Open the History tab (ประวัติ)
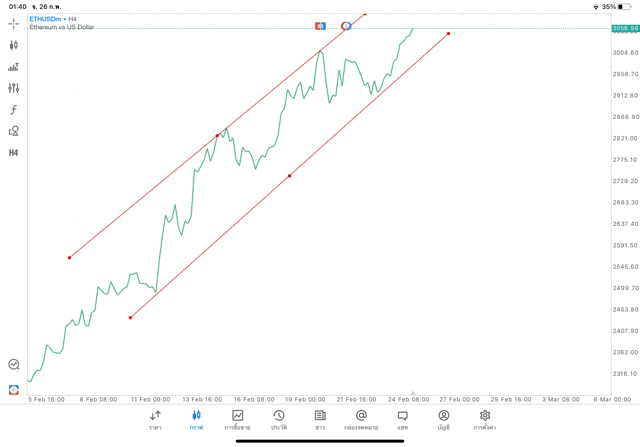 [x=278, y=419]
